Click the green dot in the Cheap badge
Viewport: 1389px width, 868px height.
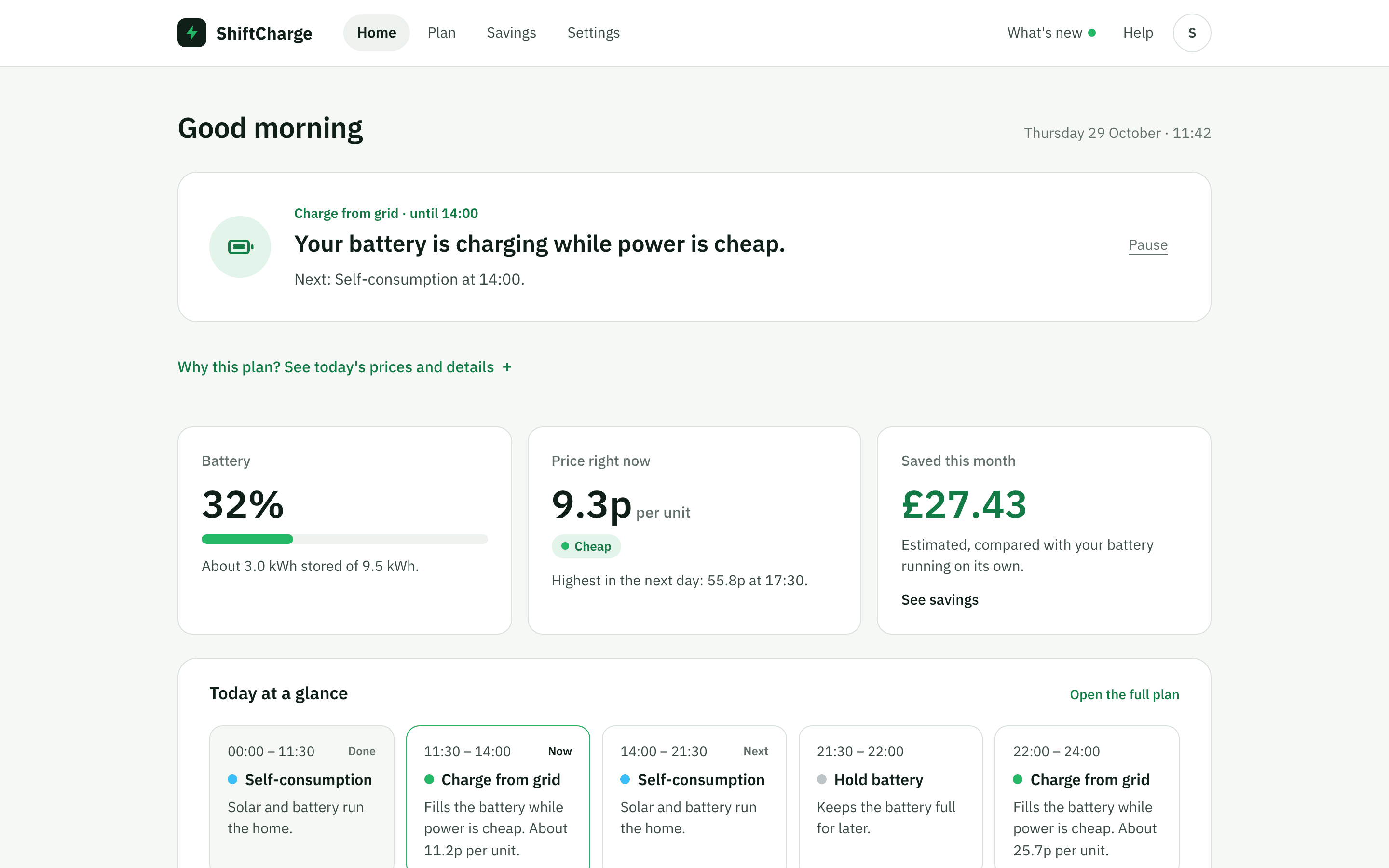(565, 546)
